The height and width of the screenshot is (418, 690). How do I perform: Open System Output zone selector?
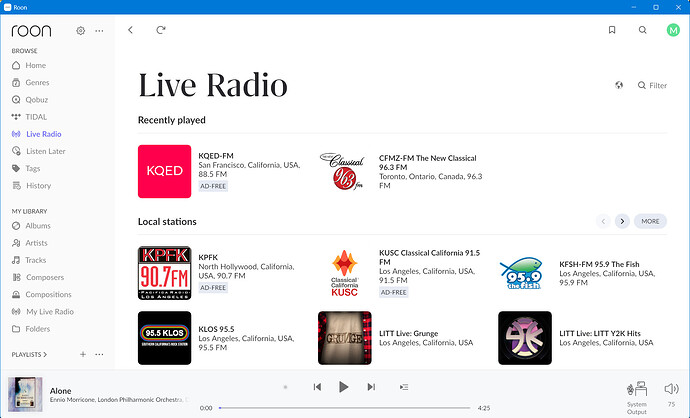(637, 398)
